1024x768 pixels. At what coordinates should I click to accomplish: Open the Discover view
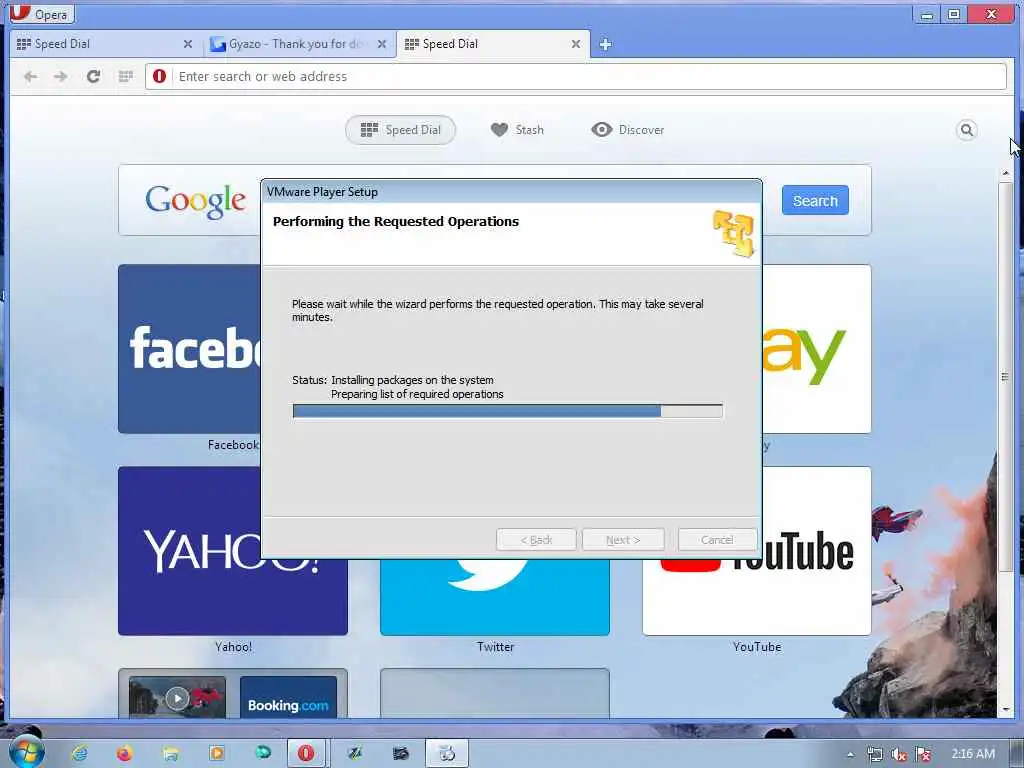[628, 130]
